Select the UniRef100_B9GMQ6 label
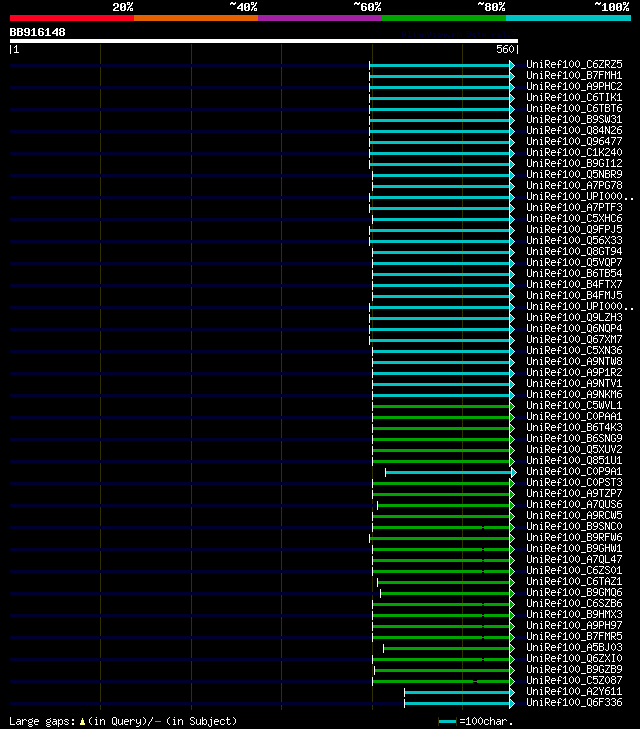The height and width of the screenshot is (729, 640). click(574, 593)
